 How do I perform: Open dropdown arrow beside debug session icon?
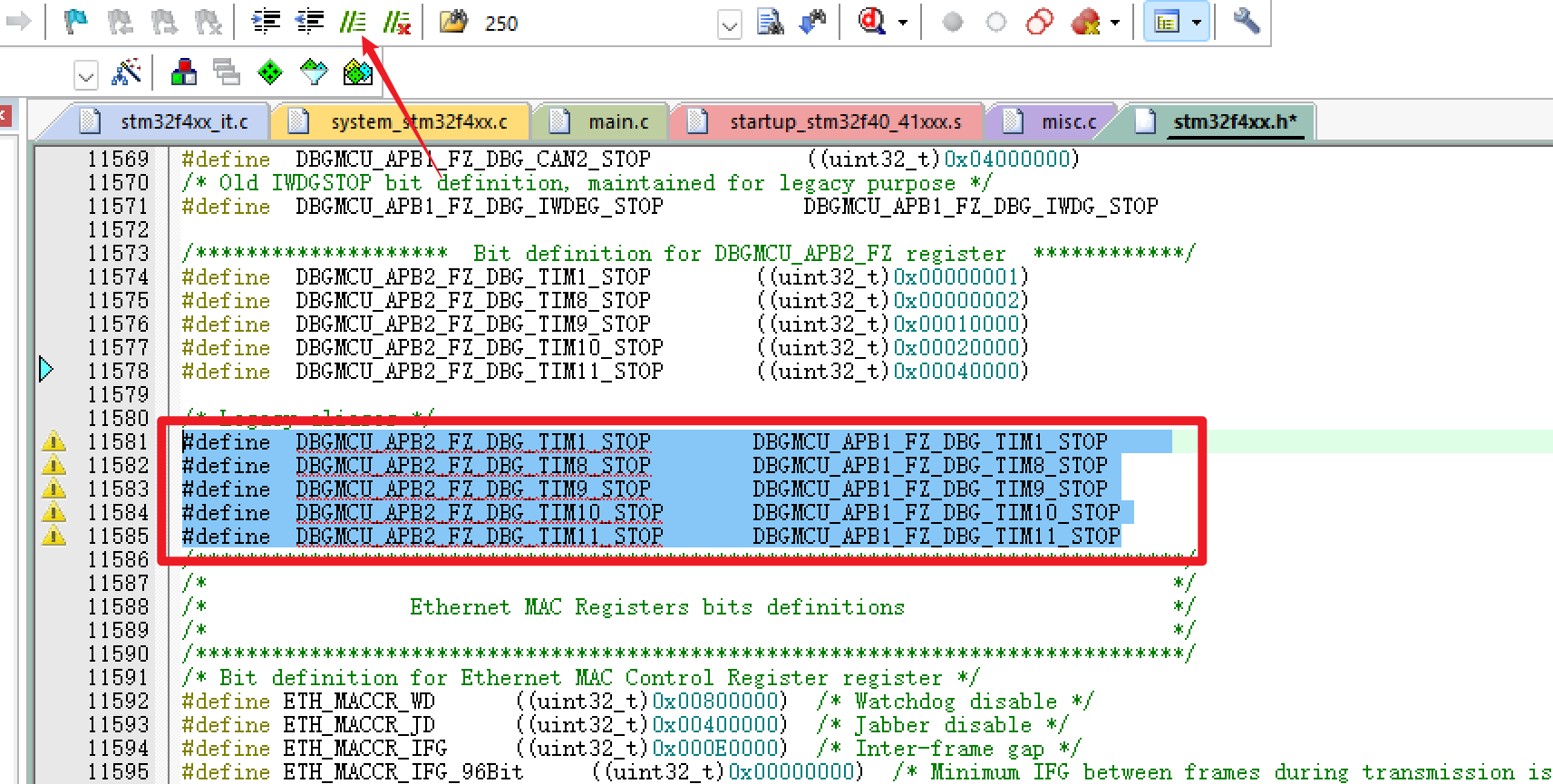[903, 23]
